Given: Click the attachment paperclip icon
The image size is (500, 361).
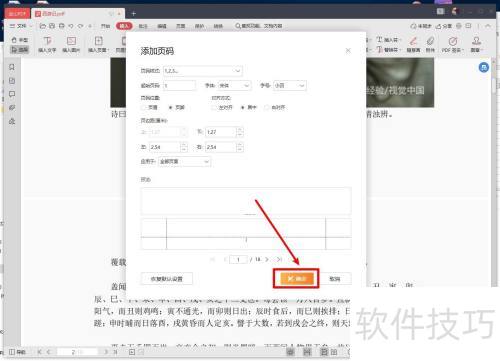Looking at the screenshot, I should click(x=430, y=44).
